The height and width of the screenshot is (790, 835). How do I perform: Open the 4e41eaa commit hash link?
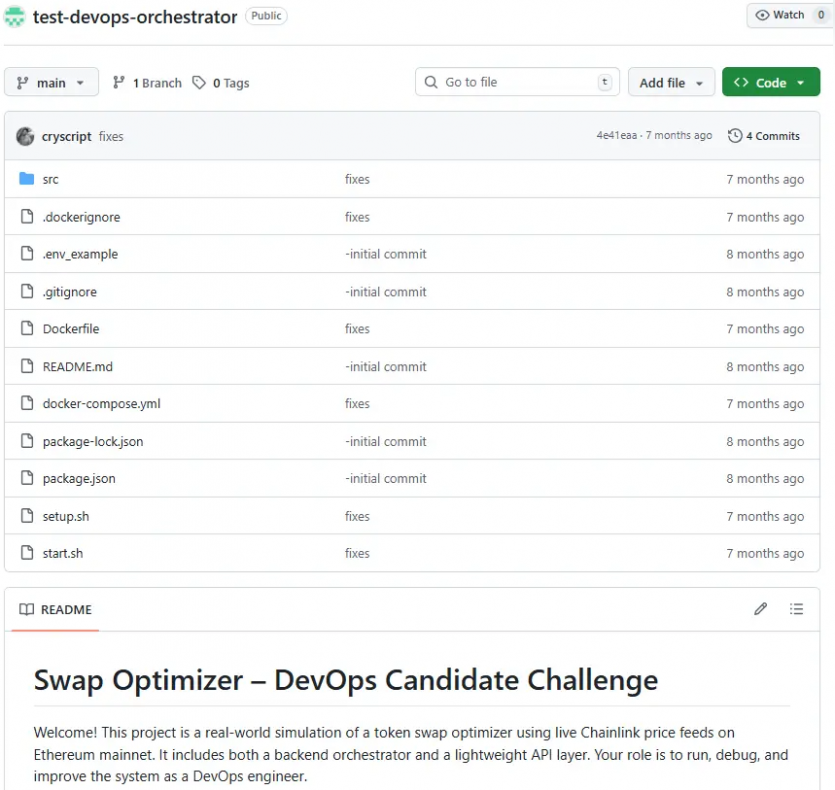pyautogui.click(x=616, y=136)
